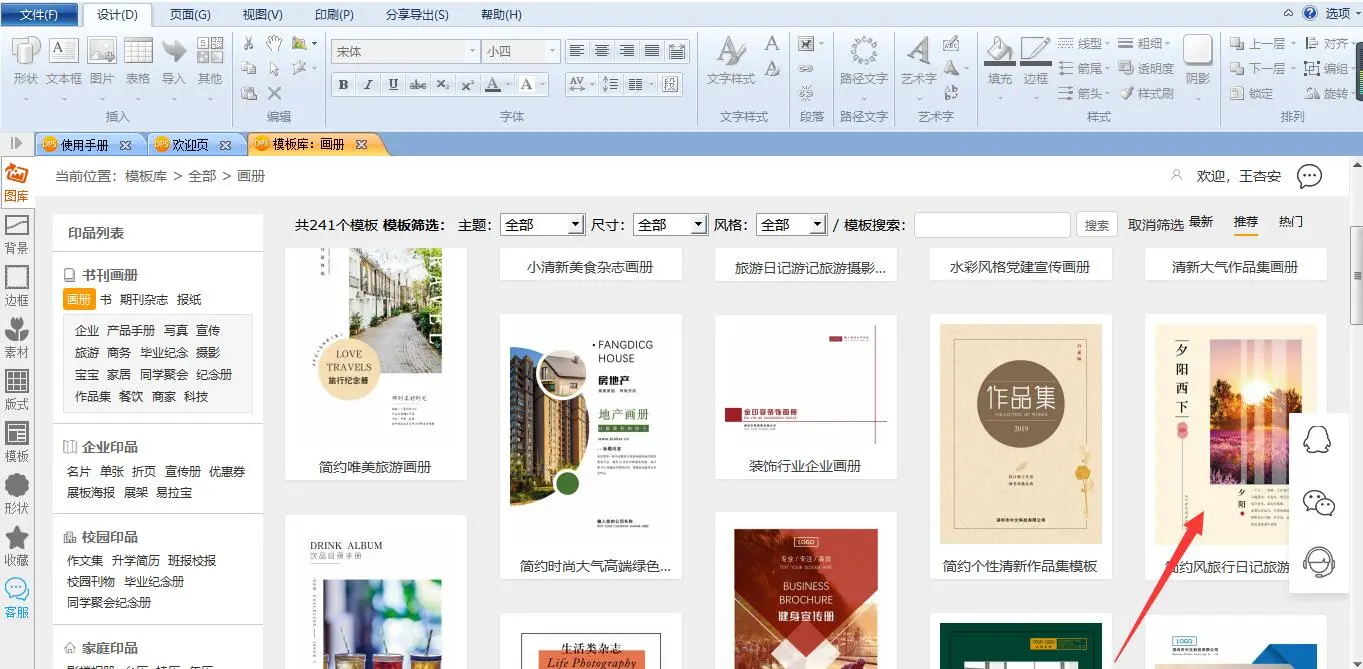Click the WeChat floating icon
This screenshot has height=669, width=1363.
tap(1318, 503)
